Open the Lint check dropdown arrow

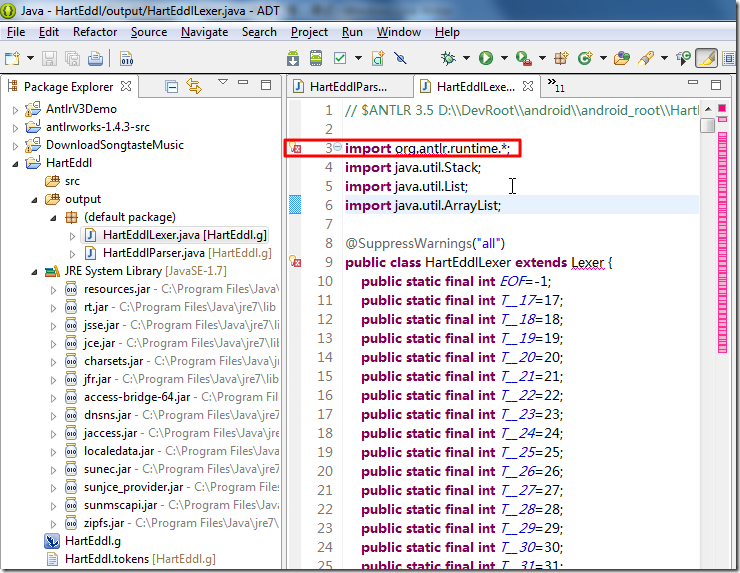[x=358, y=59]
